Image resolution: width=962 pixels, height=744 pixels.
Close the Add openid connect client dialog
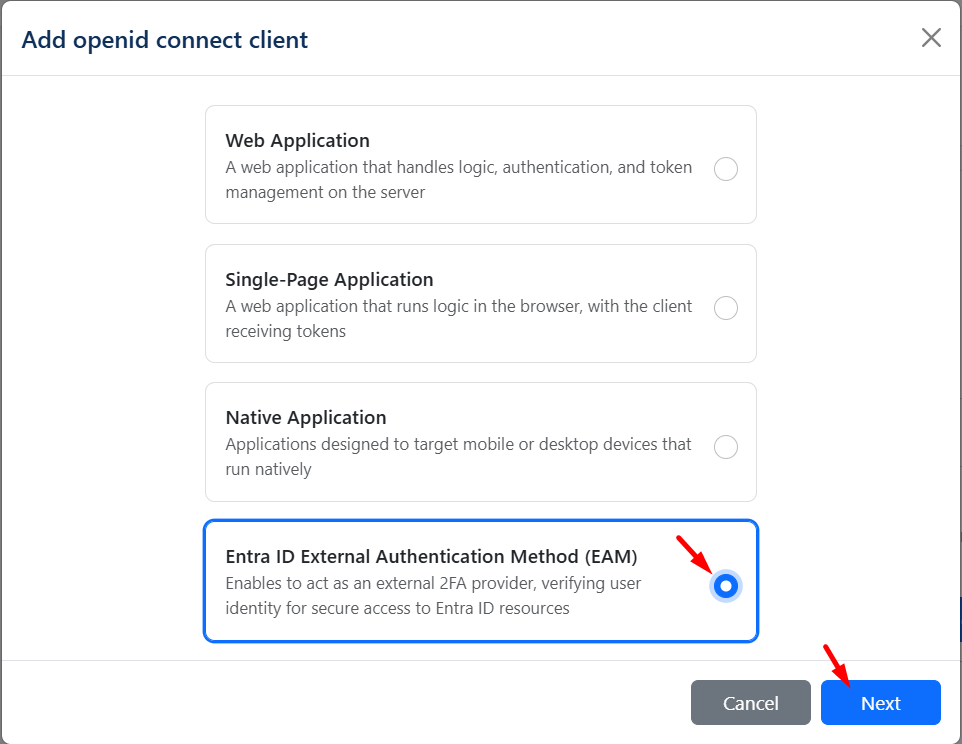pyautogui.click(x=931, y=38)
